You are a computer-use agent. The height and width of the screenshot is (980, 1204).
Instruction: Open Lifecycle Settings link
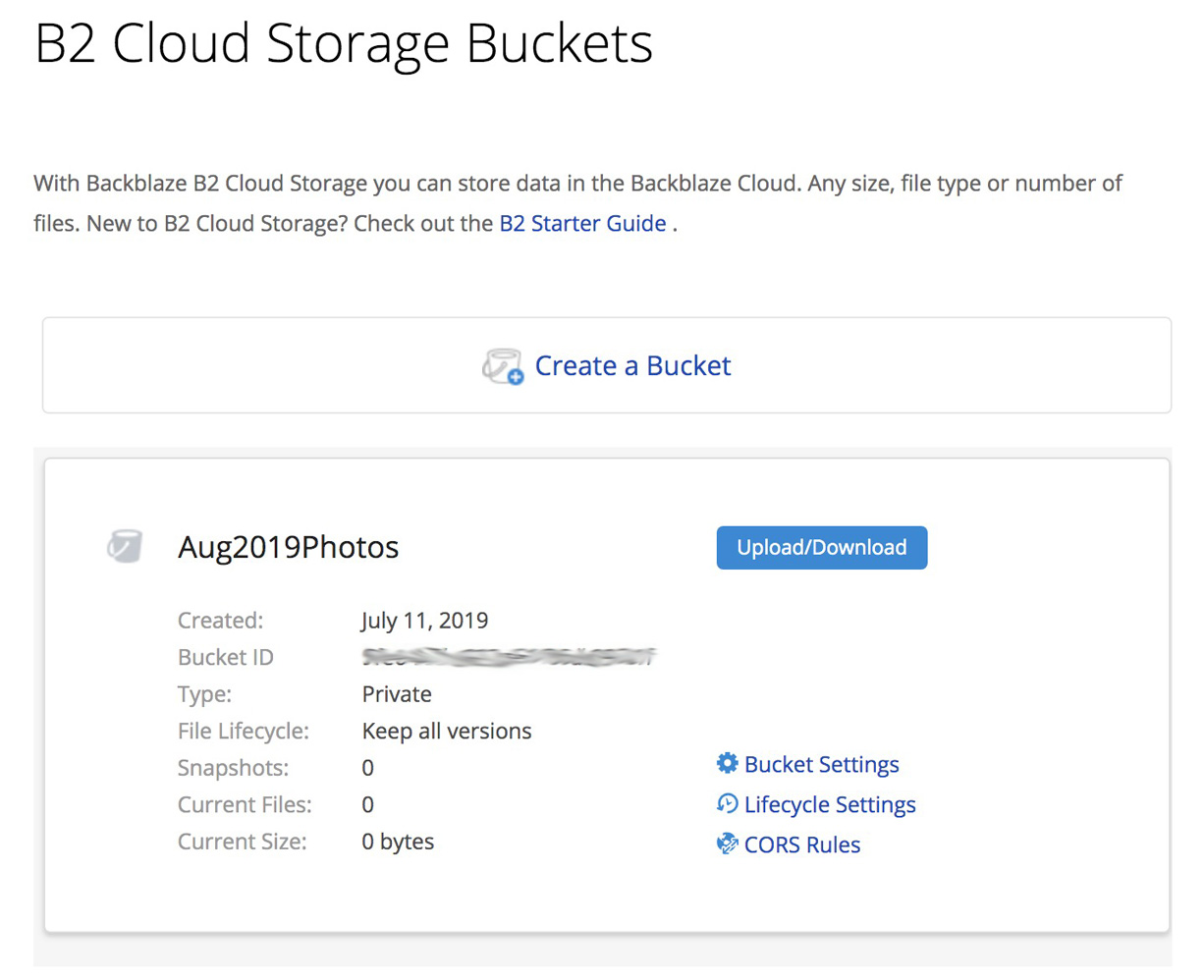830,804
